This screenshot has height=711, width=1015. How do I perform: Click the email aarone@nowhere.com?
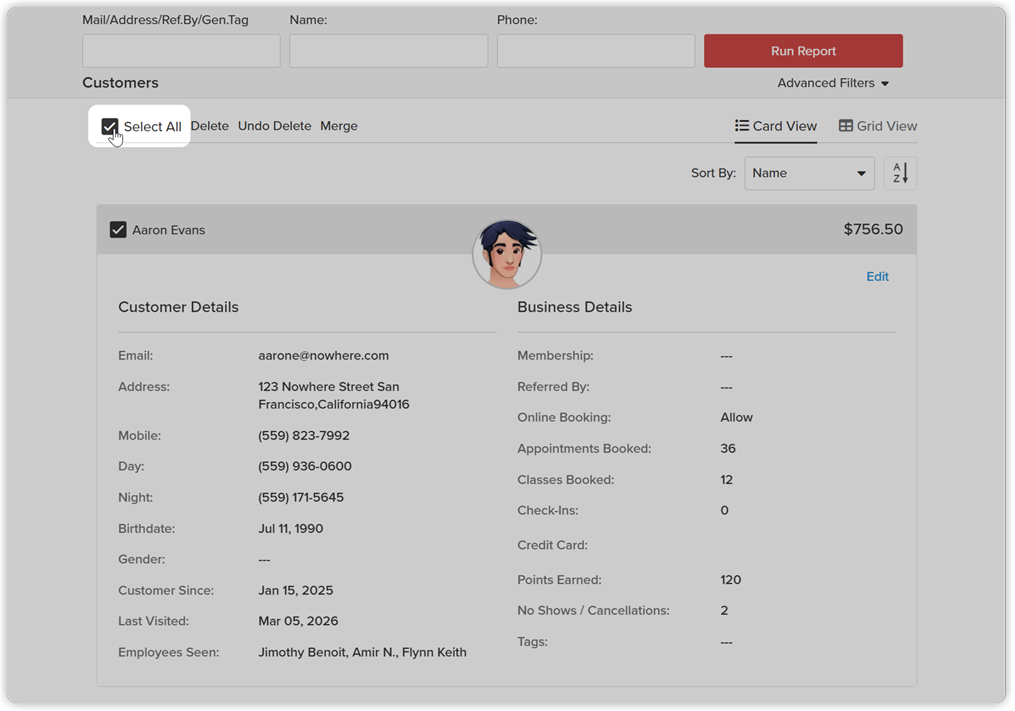coord(324,356)
